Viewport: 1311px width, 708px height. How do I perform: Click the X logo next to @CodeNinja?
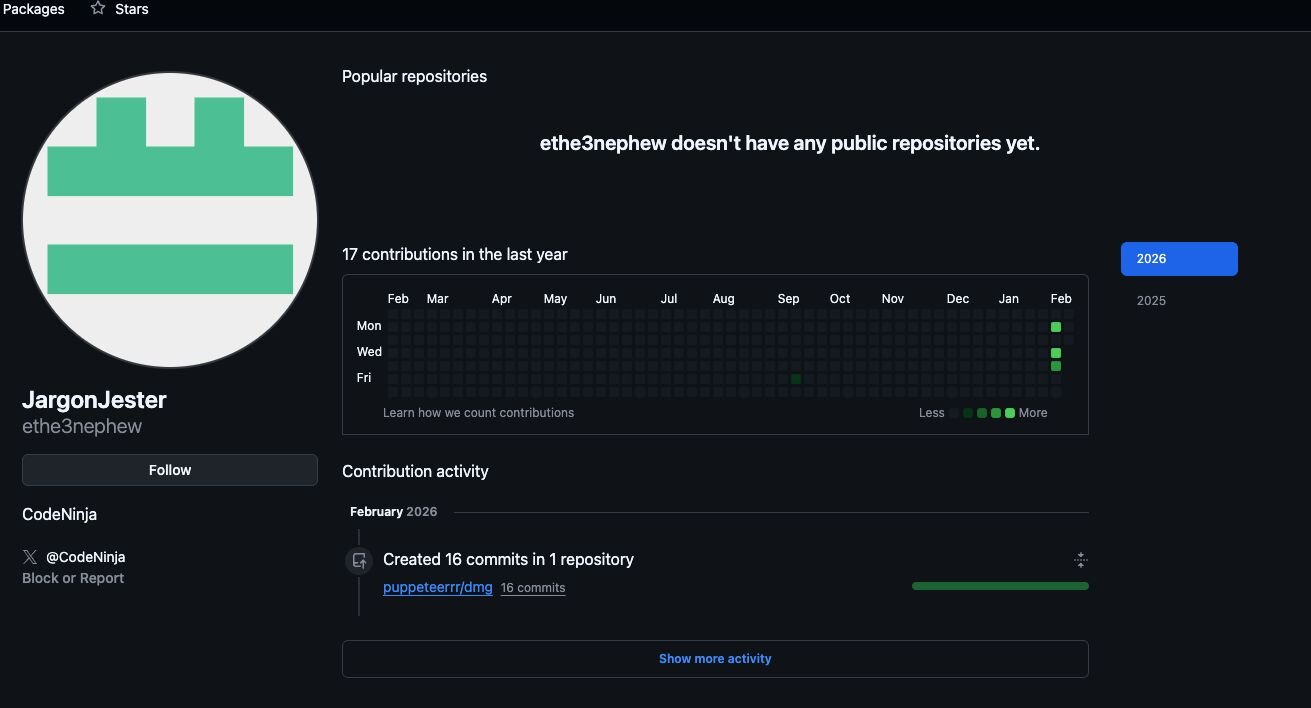[30, 557]
